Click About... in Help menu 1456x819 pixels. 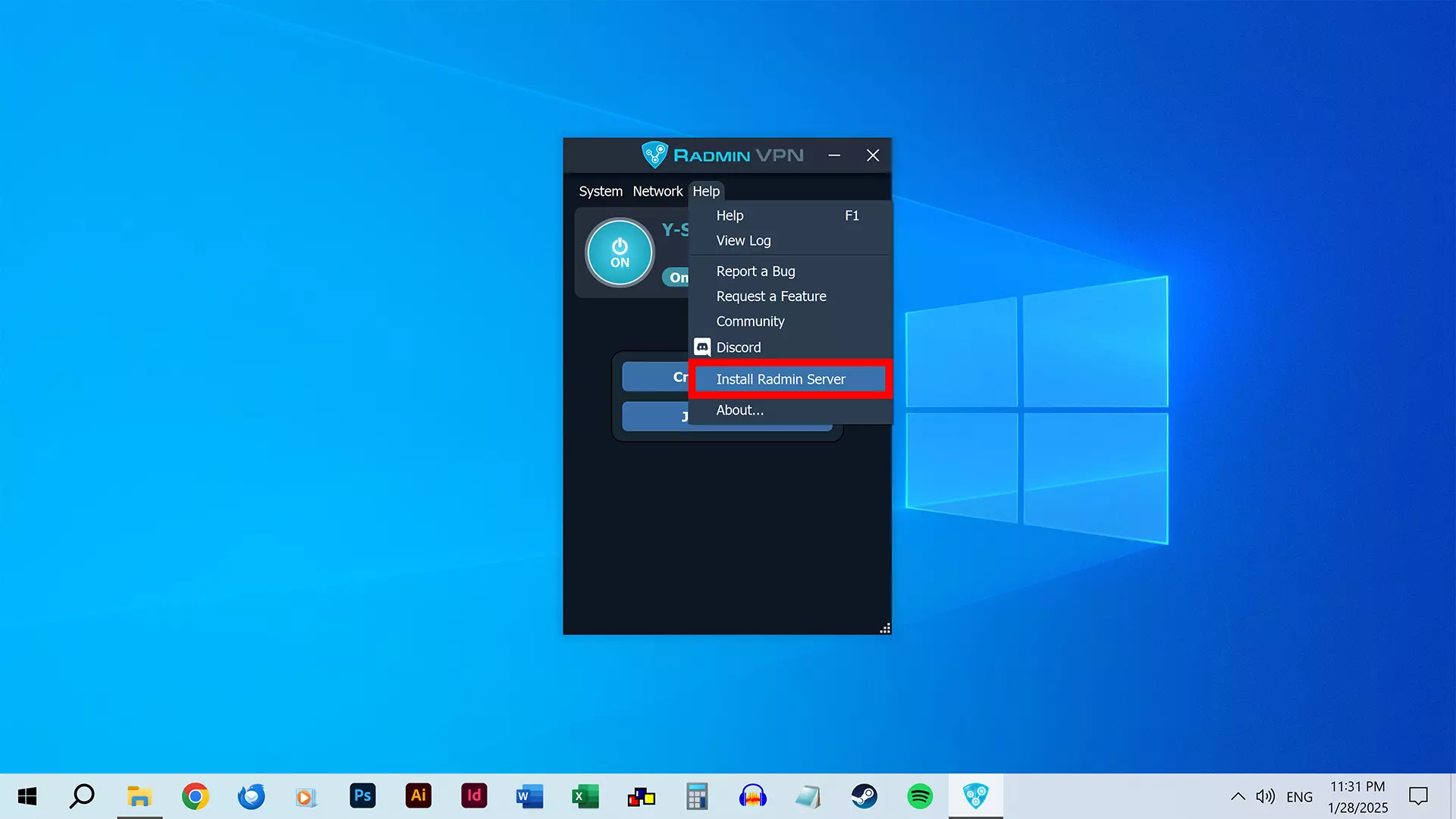click(739, 410)
